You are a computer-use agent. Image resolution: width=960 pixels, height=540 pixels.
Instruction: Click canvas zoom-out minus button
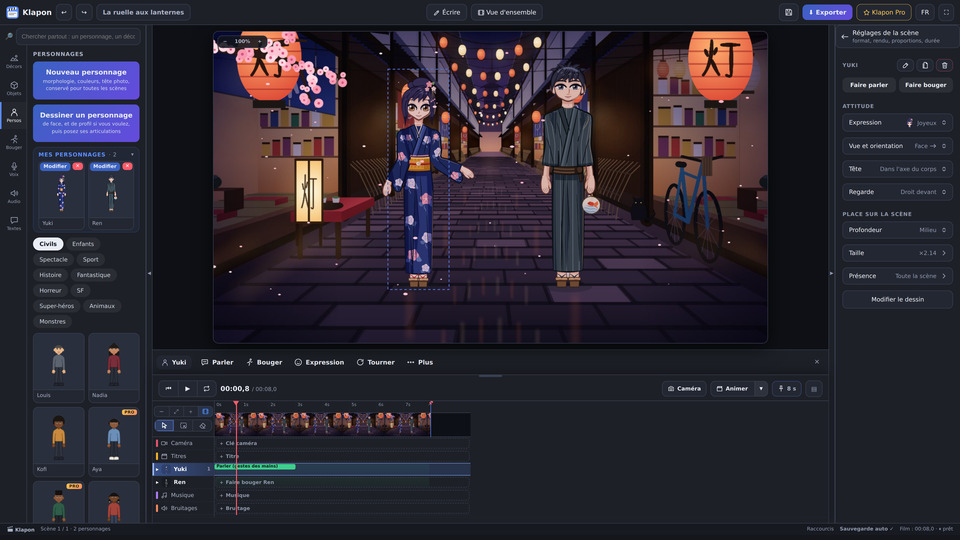[225, 42]
